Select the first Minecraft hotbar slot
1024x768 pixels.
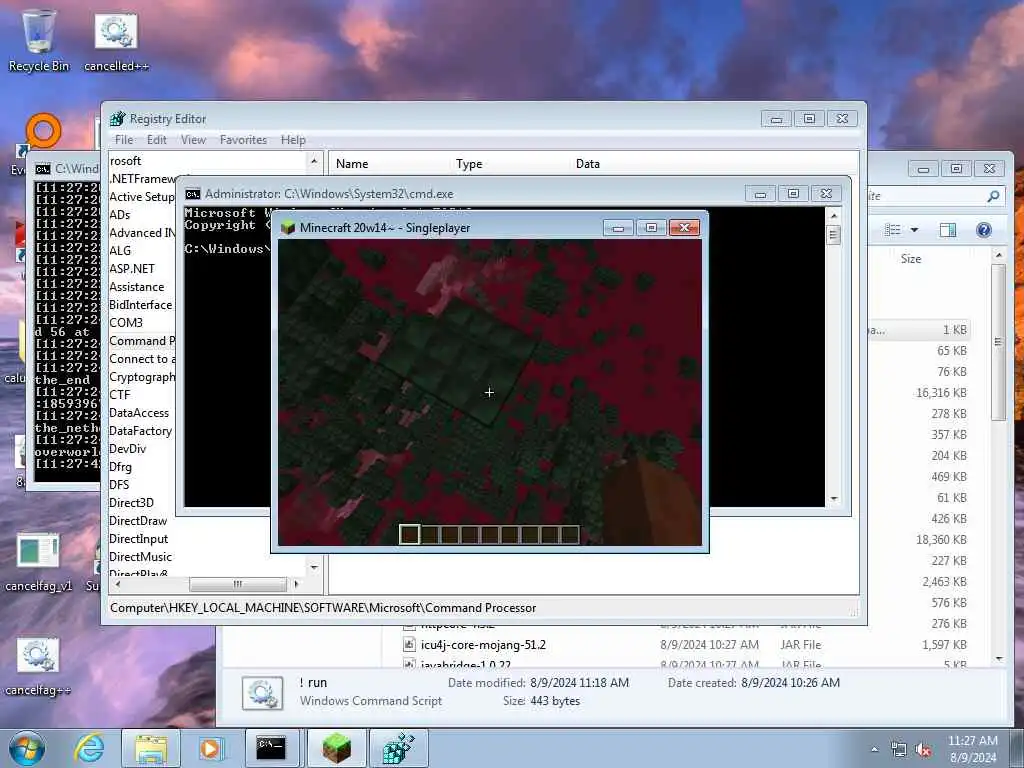click(409, 534)
